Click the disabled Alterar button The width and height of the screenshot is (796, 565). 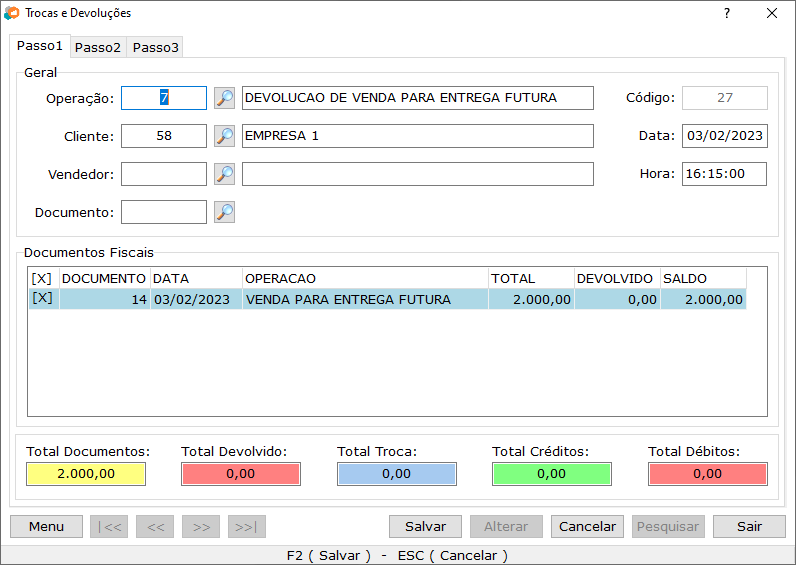pyautogui.click(x=506, y=526)
